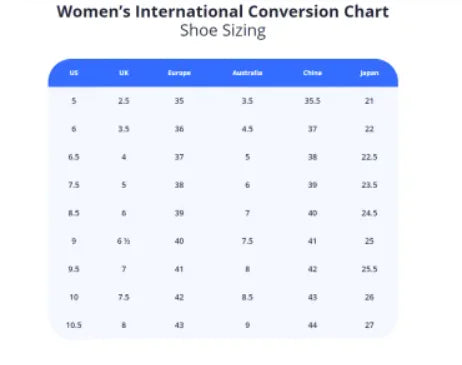Select the Europe column header

tap(179, 73)
